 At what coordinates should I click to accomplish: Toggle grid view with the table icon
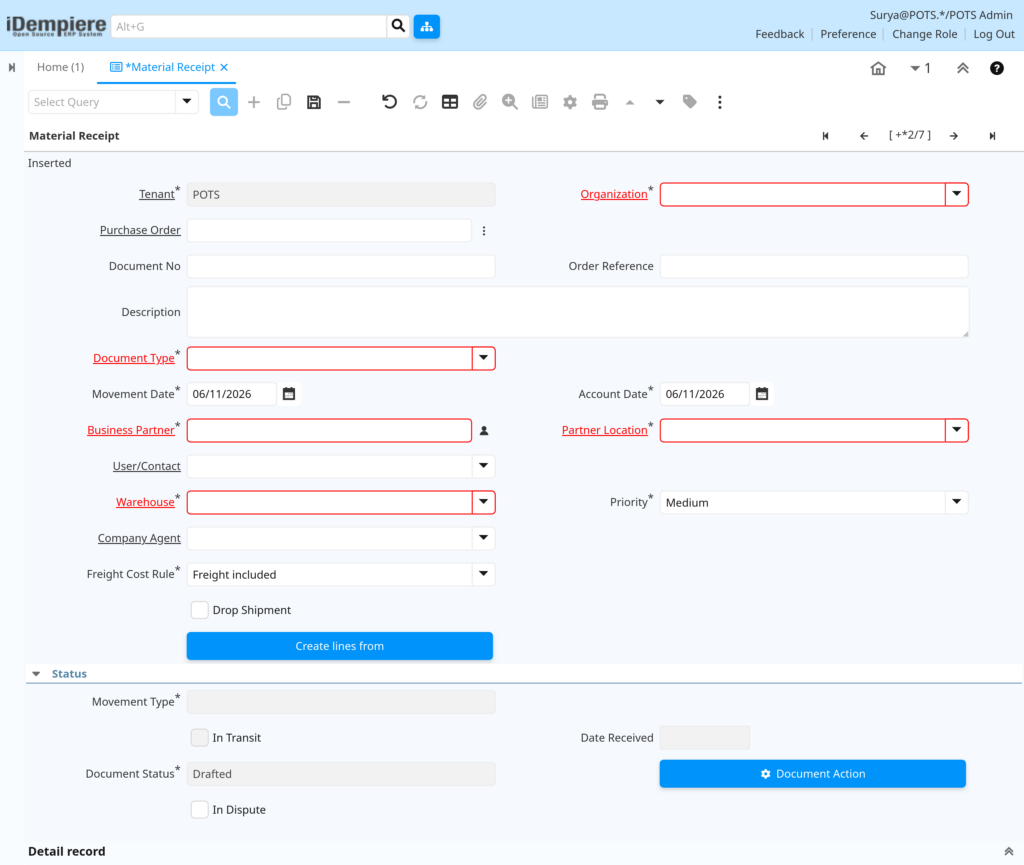(450, 102)
